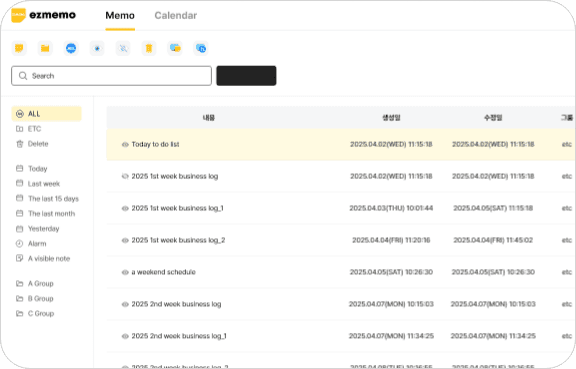Click the ETC folder icon in sidebar
Screen dimensions: 576x369
pyautogui.click(x=19, y=129)
